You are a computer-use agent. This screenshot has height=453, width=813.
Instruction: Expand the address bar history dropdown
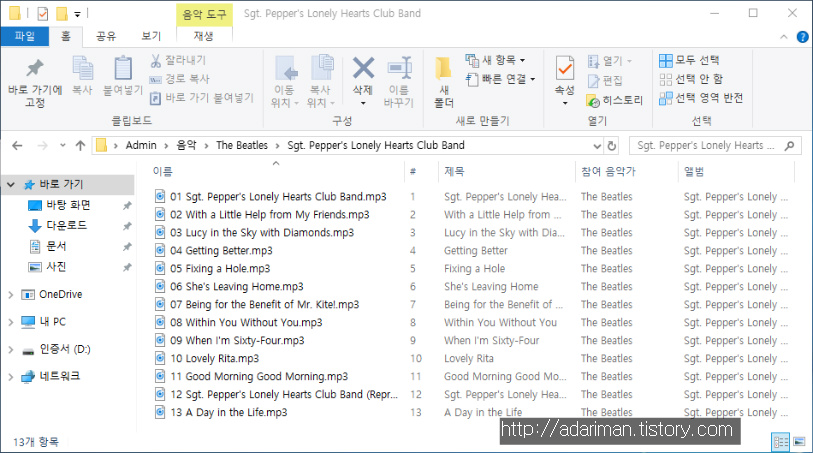coord(597,146)
